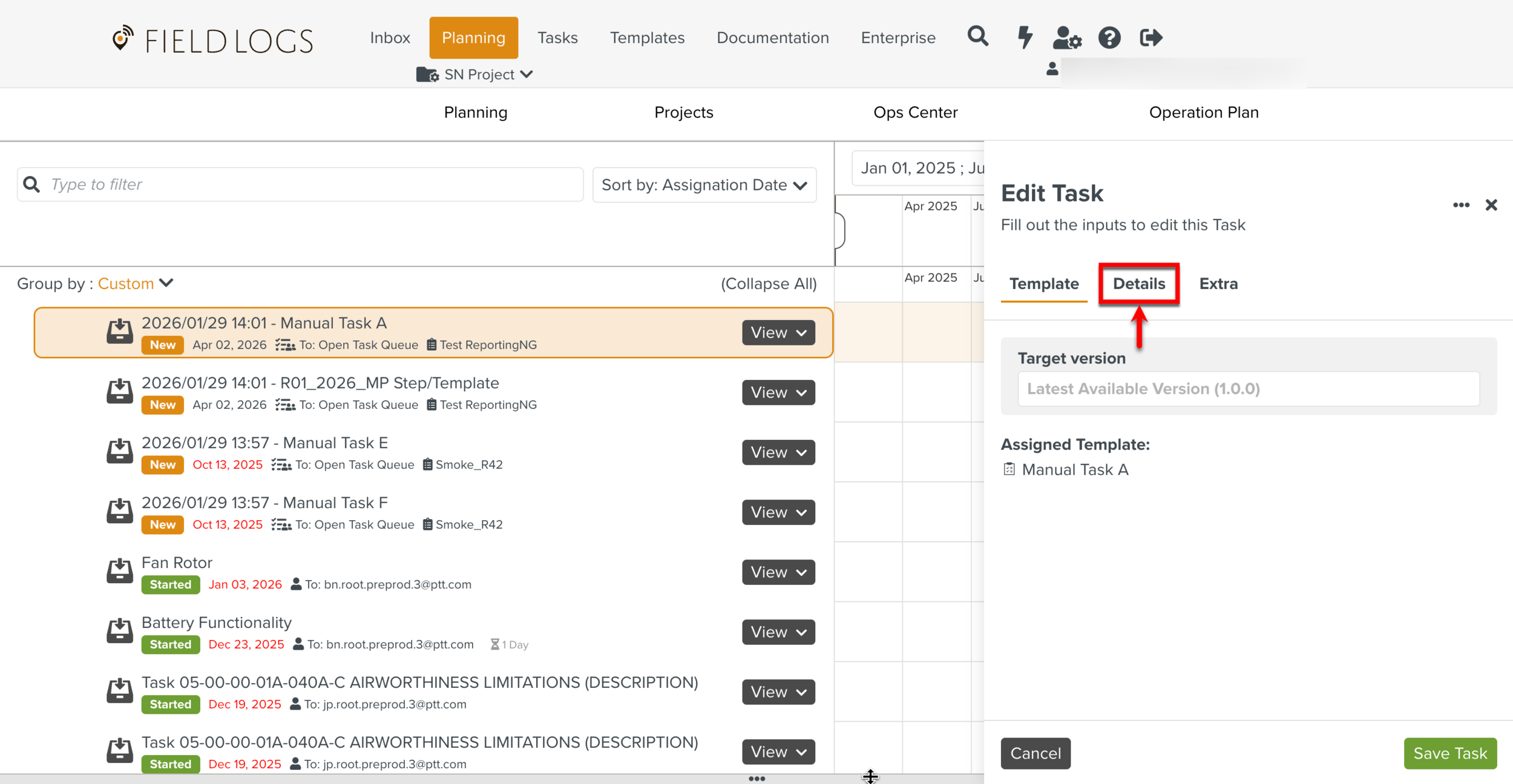This screenshot has height=784, width=1513.
Task: Open View dropdown for Manual Task E
Action: tap(778, 452)
